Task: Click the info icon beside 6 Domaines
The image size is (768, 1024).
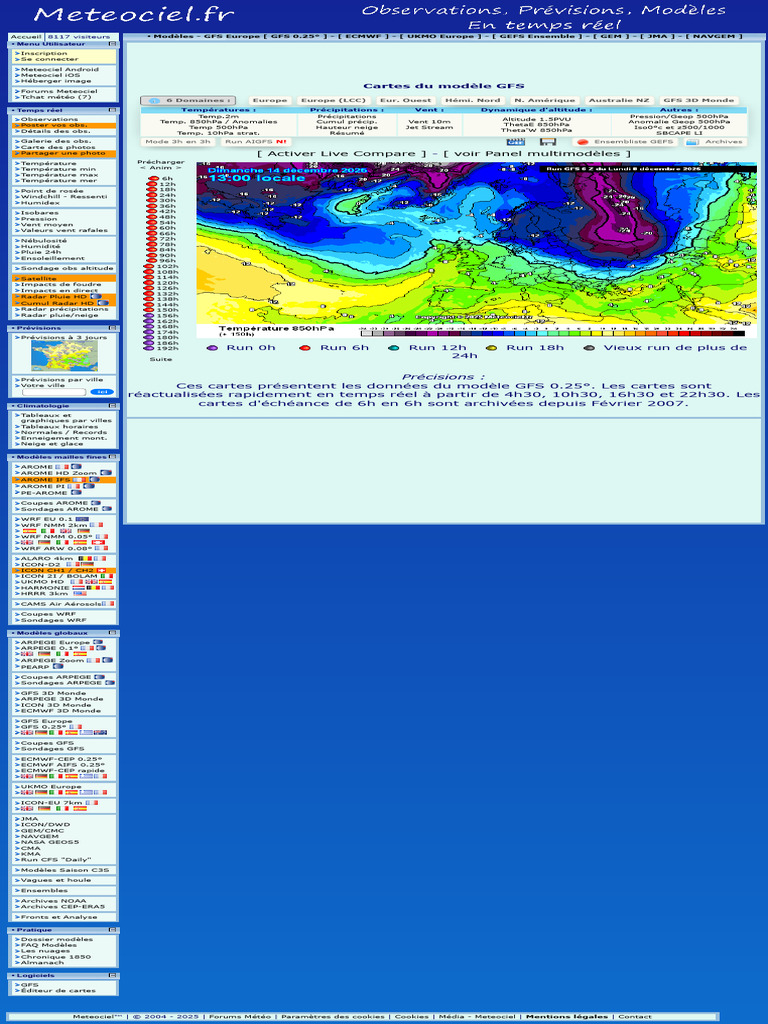Action: (x=154, y=101)
